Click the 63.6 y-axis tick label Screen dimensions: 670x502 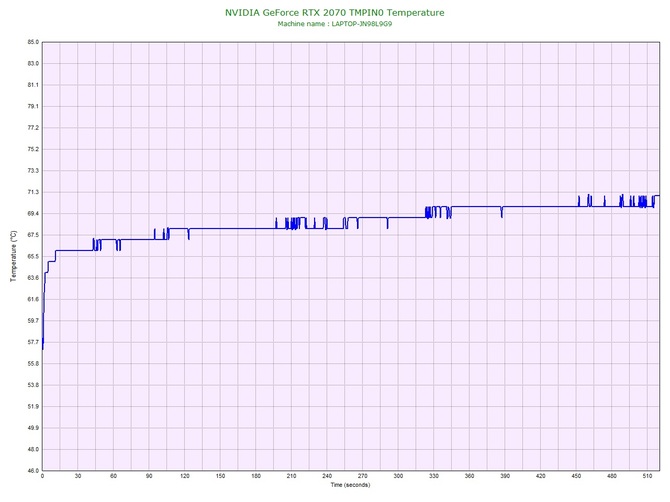tap(33, 278)
